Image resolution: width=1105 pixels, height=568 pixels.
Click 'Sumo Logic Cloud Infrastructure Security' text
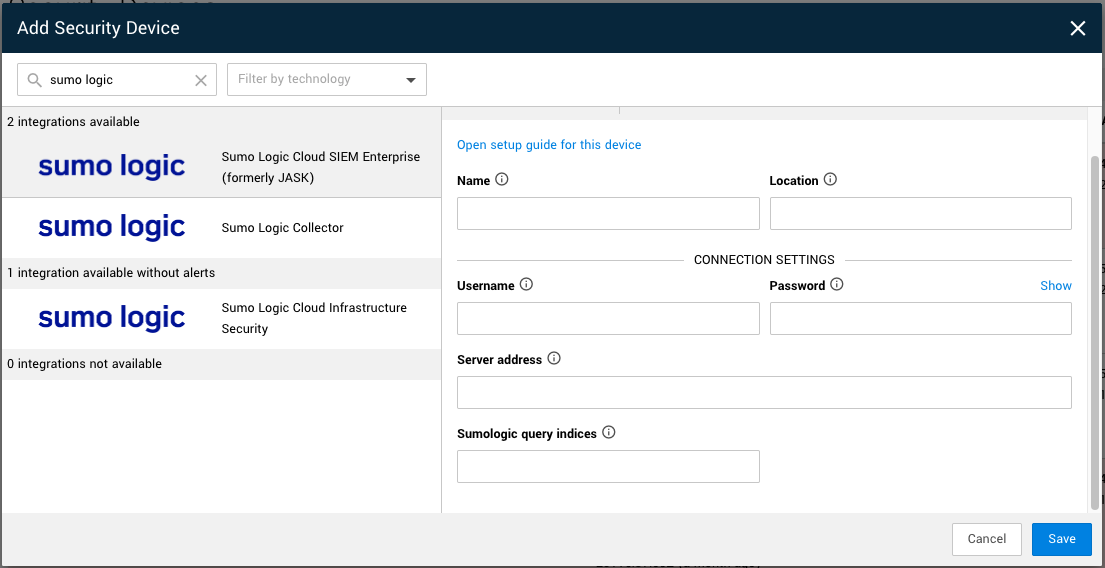coord(314,319)
